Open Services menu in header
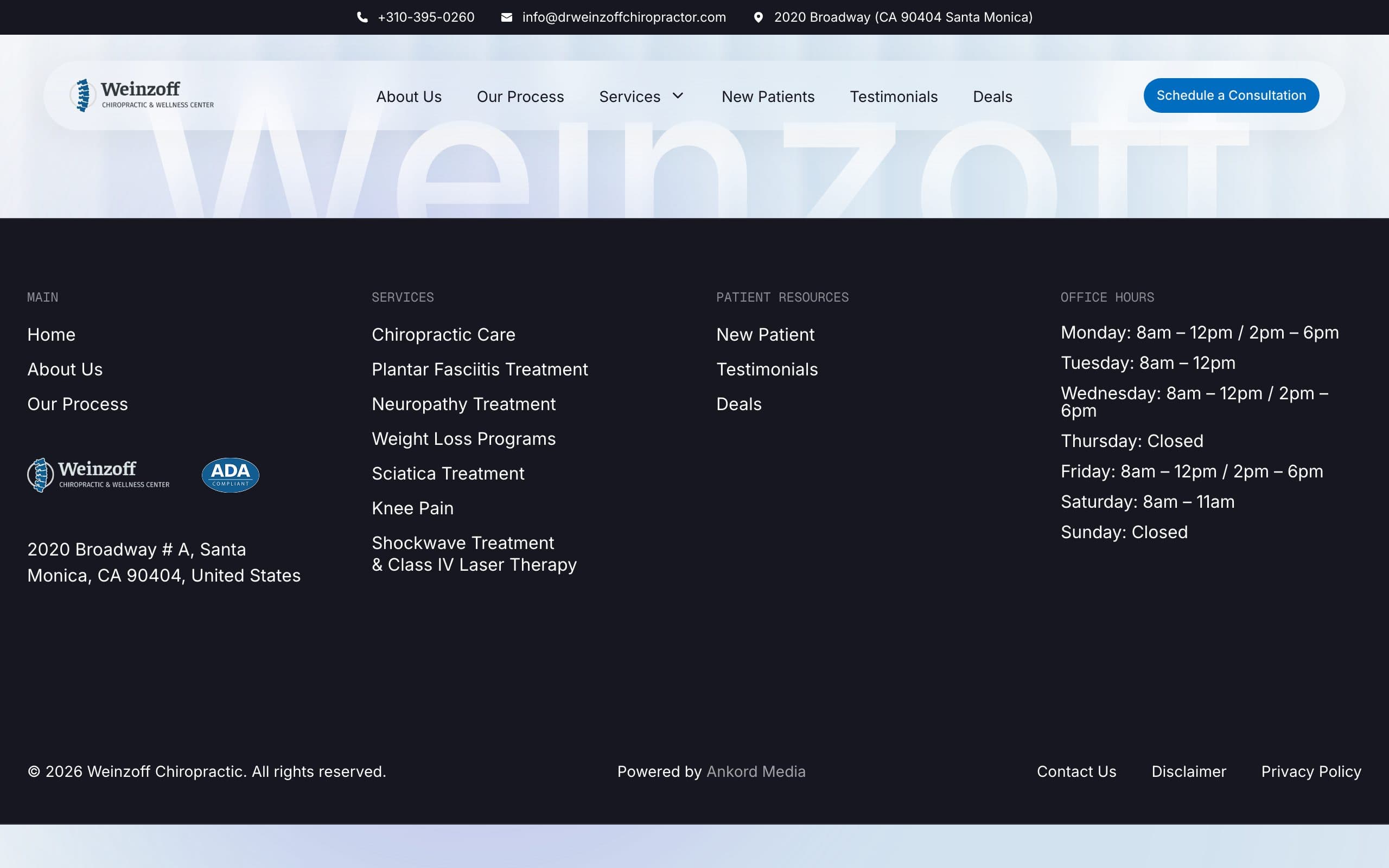Viewport: 1389px width, 868px height. pos(629,97)
